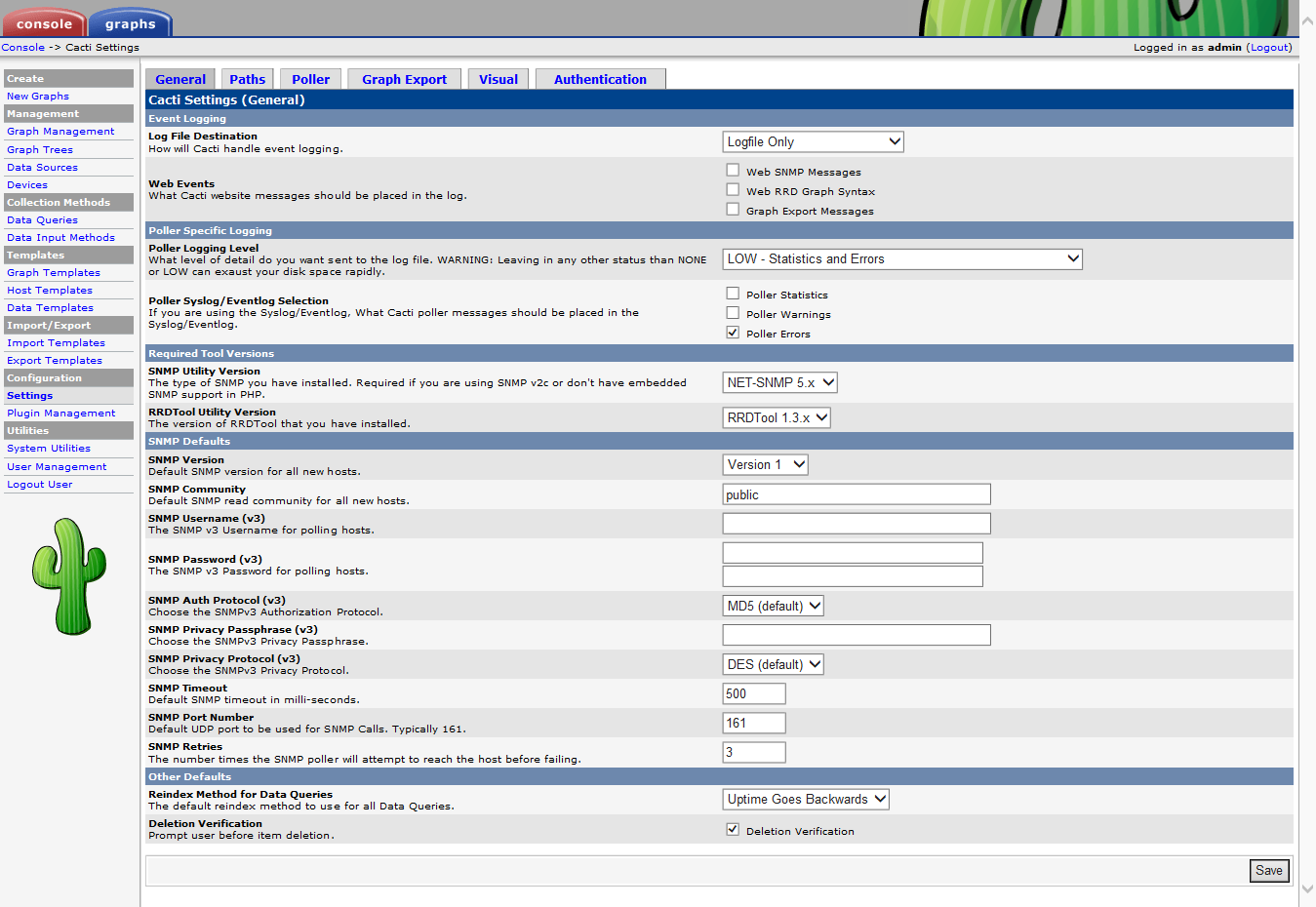Open Data Input Methods in sidebar
Viewport: 1316px width, 907px height.
(60, 238)
